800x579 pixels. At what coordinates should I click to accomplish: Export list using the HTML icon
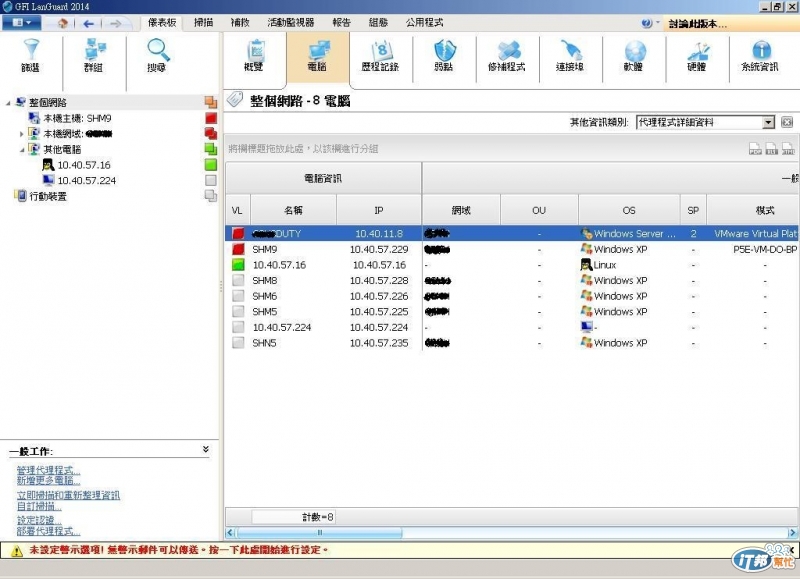pyautogui.click(x=788, y=148)
